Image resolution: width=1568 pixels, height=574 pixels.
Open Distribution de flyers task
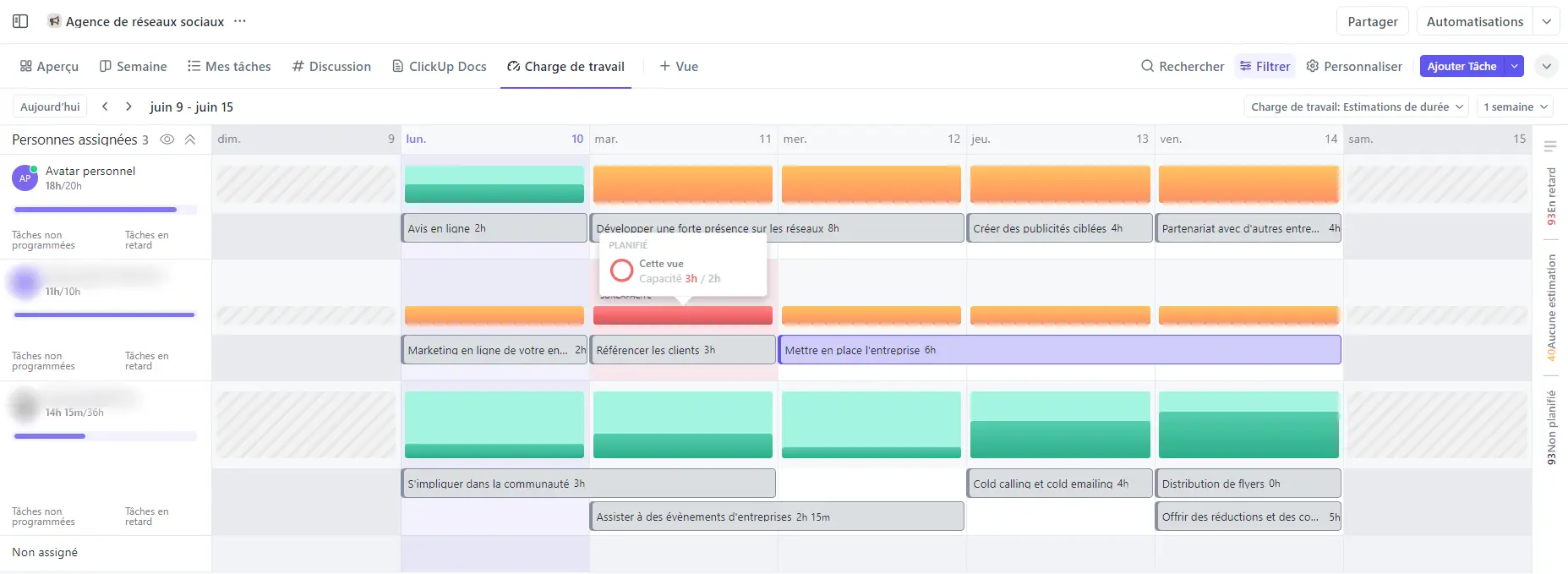point(1248,484)
